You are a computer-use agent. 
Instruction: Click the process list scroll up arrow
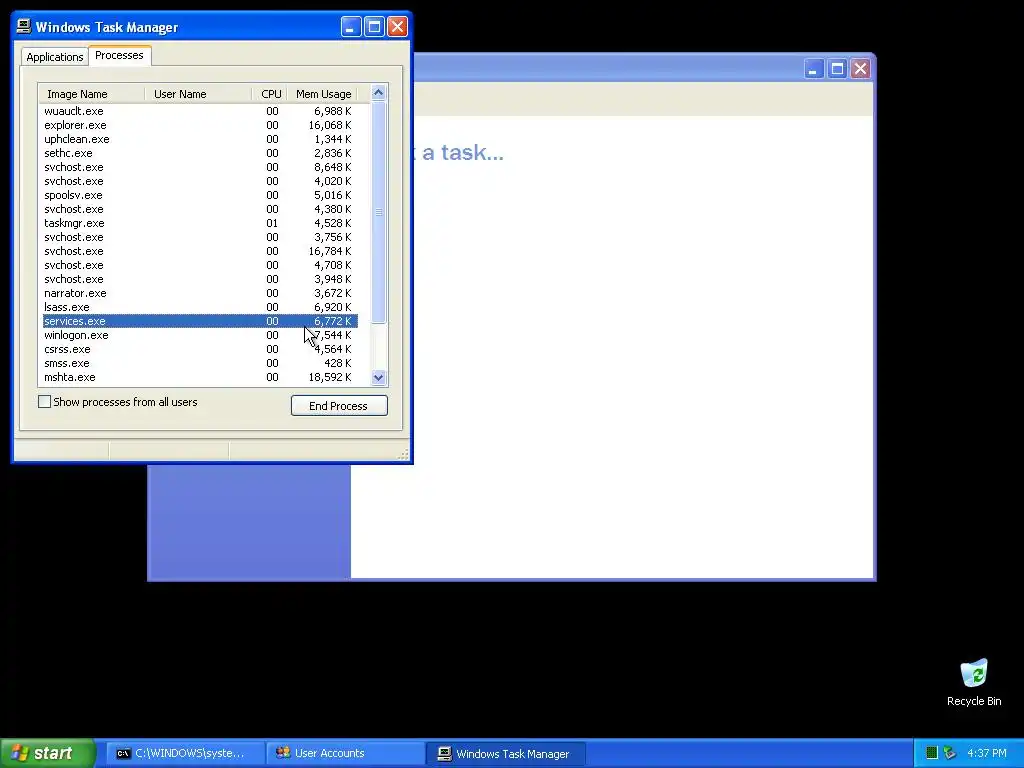[x=379, y=93]
